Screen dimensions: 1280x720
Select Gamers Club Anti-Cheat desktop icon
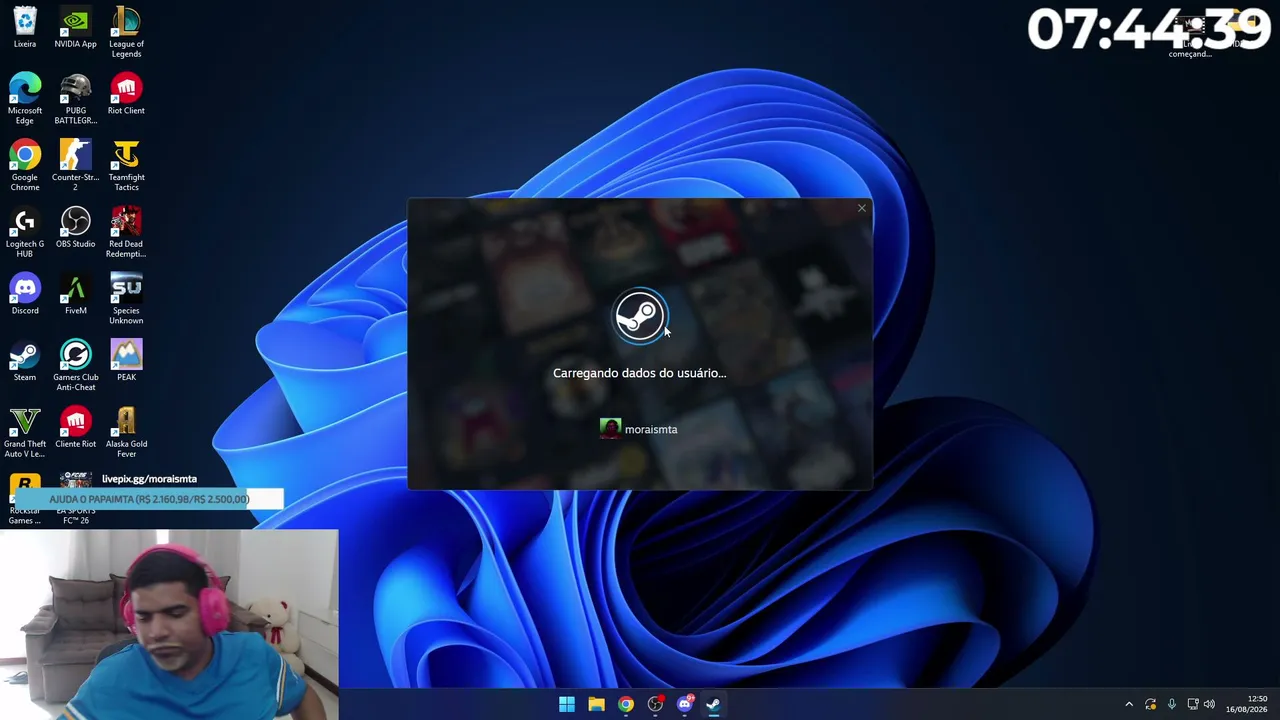click(x=75, y=366)
